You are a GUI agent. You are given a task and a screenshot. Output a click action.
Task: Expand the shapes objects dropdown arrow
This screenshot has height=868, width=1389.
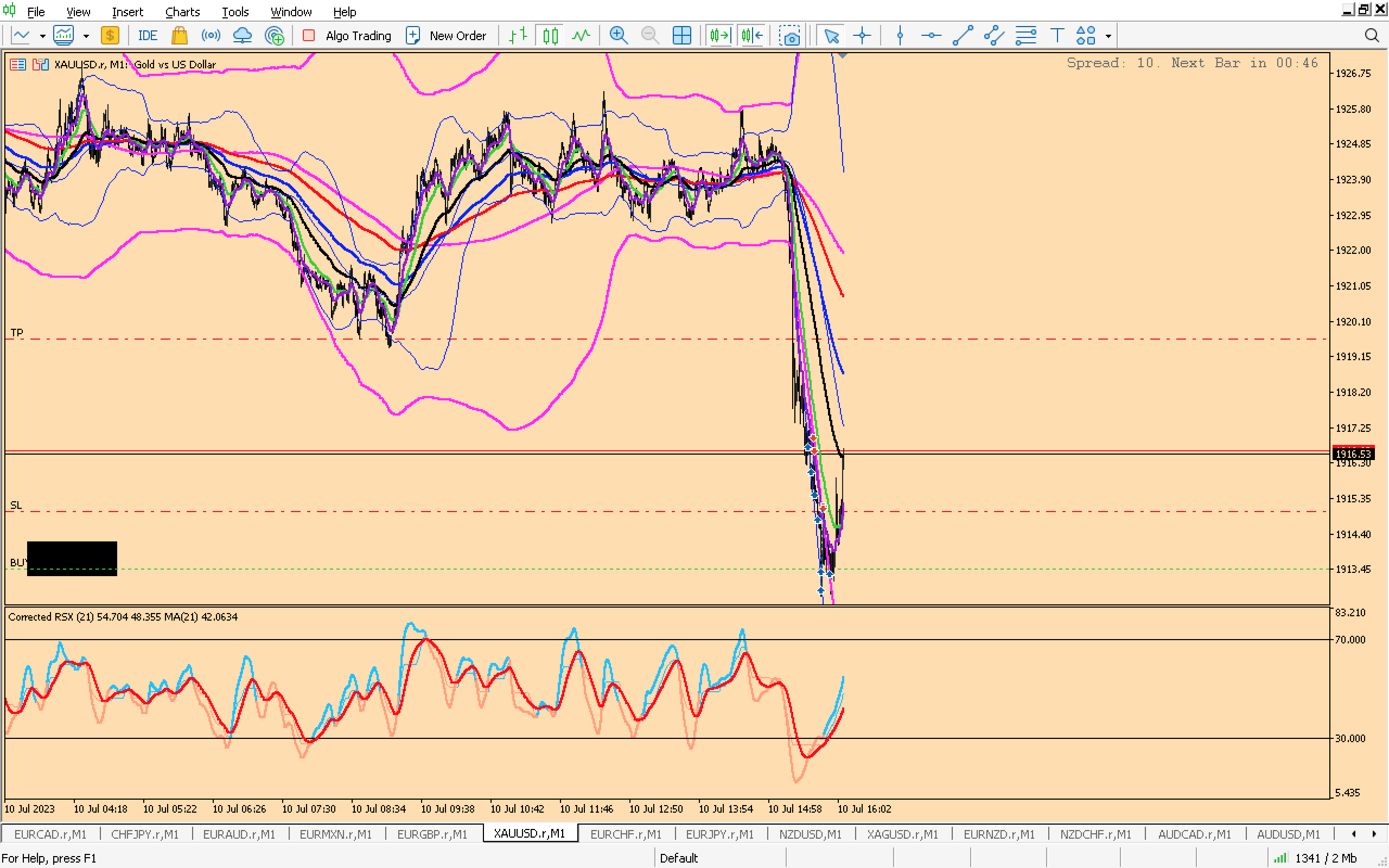1108,36
